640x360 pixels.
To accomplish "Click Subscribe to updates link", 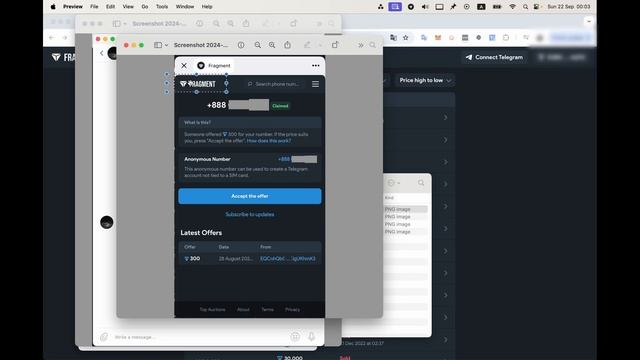I will coord(250,214).
